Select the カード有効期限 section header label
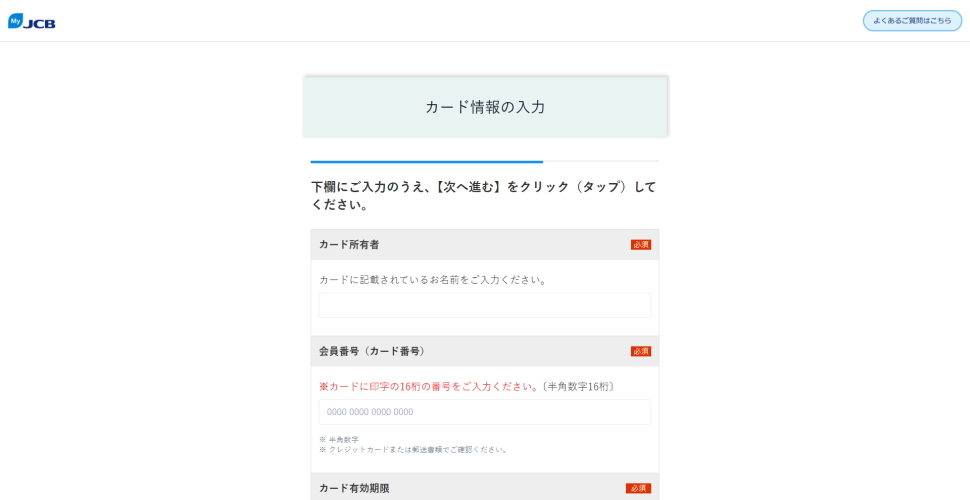 pos(354,488)
